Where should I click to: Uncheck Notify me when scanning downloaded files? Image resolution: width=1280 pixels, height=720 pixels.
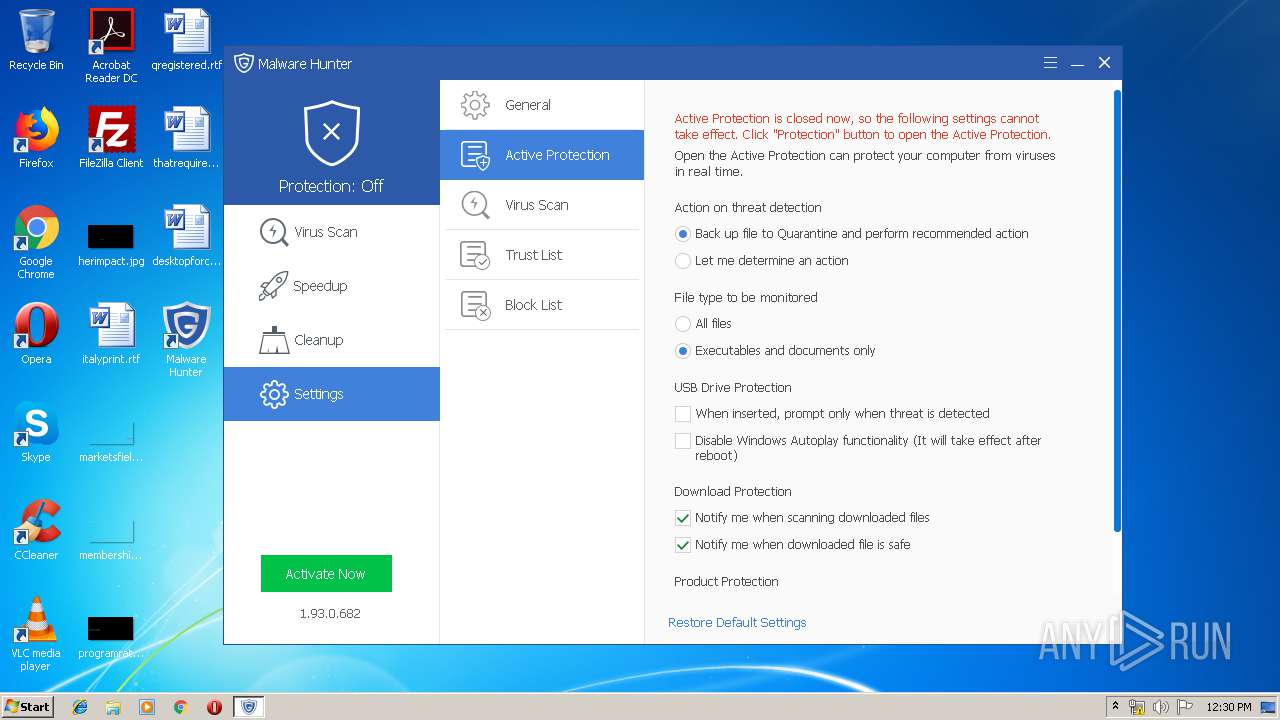click(x=683, y=518)
